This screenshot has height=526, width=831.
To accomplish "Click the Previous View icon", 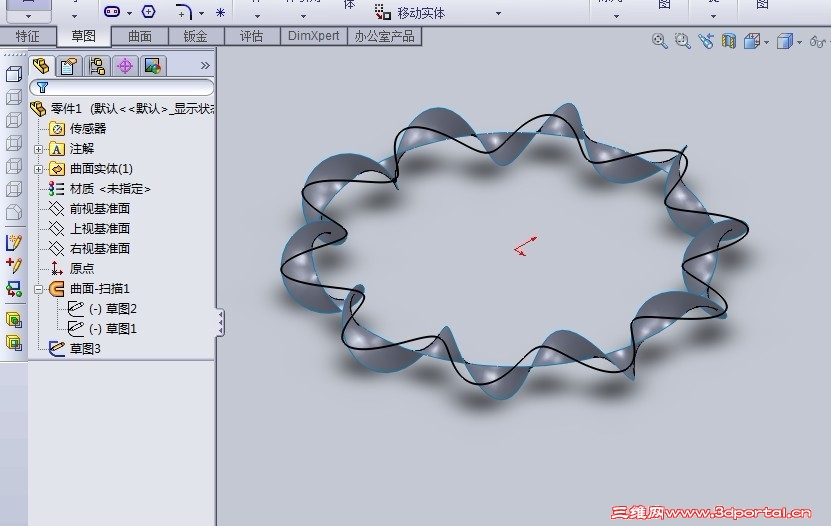I will pos(705,41).
